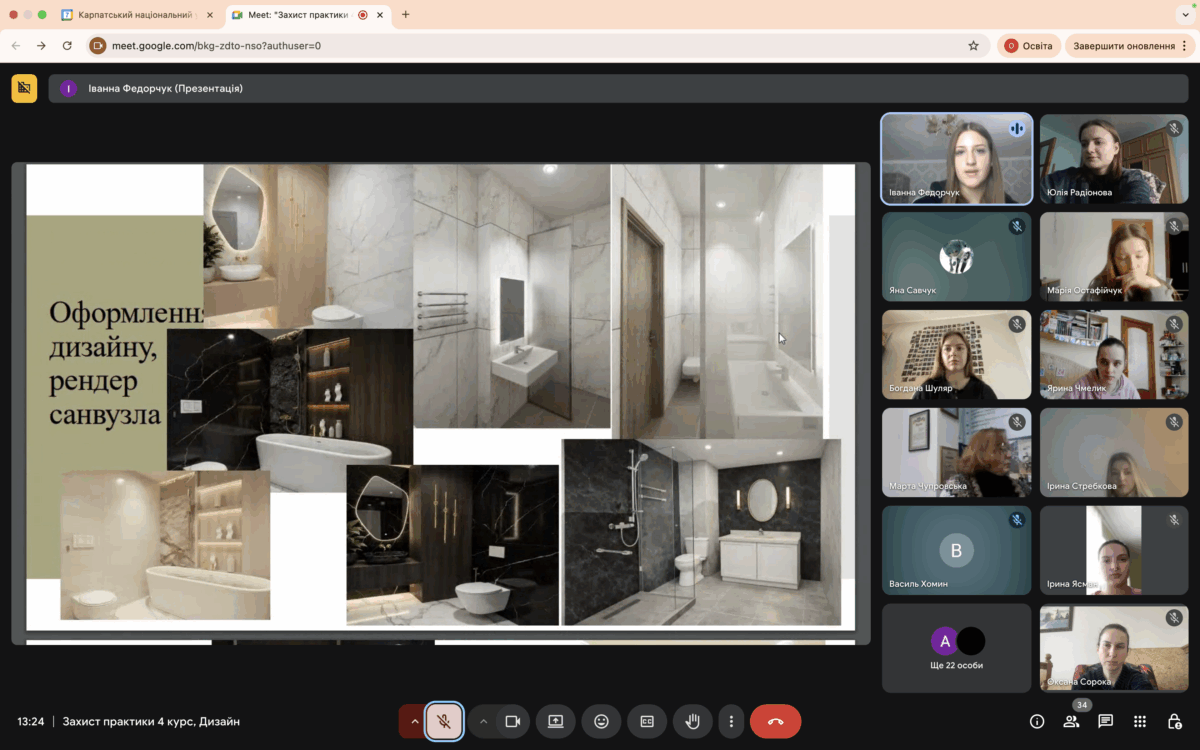Open meeting details info icon

[1037, 721]
